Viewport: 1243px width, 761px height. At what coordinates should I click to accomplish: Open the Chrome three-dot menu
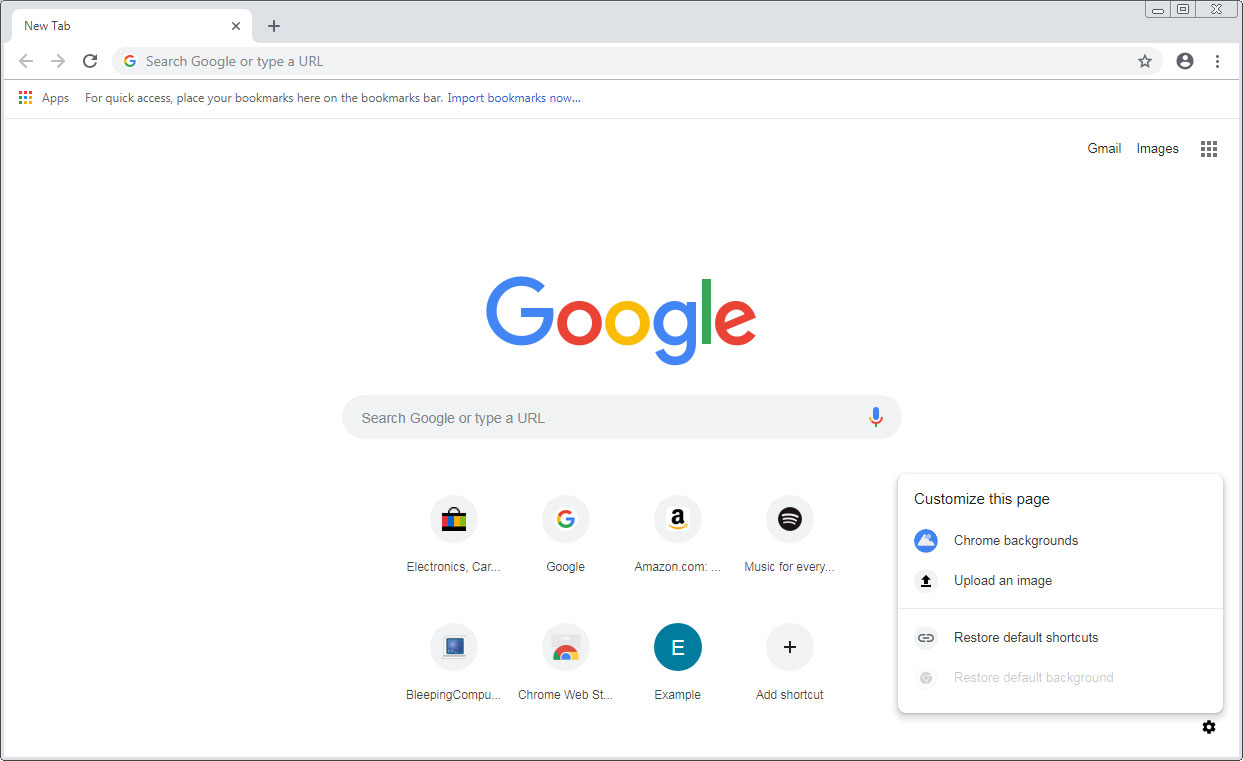click(x=1217, y=61)
